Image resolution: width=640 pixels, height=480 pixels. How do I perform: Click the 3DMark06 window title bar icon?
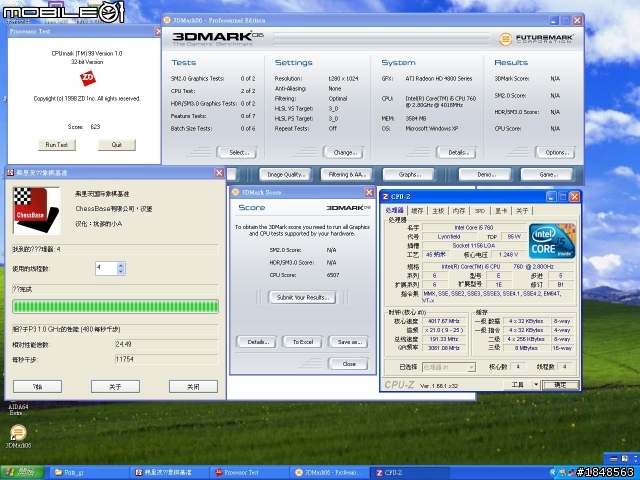167,20
